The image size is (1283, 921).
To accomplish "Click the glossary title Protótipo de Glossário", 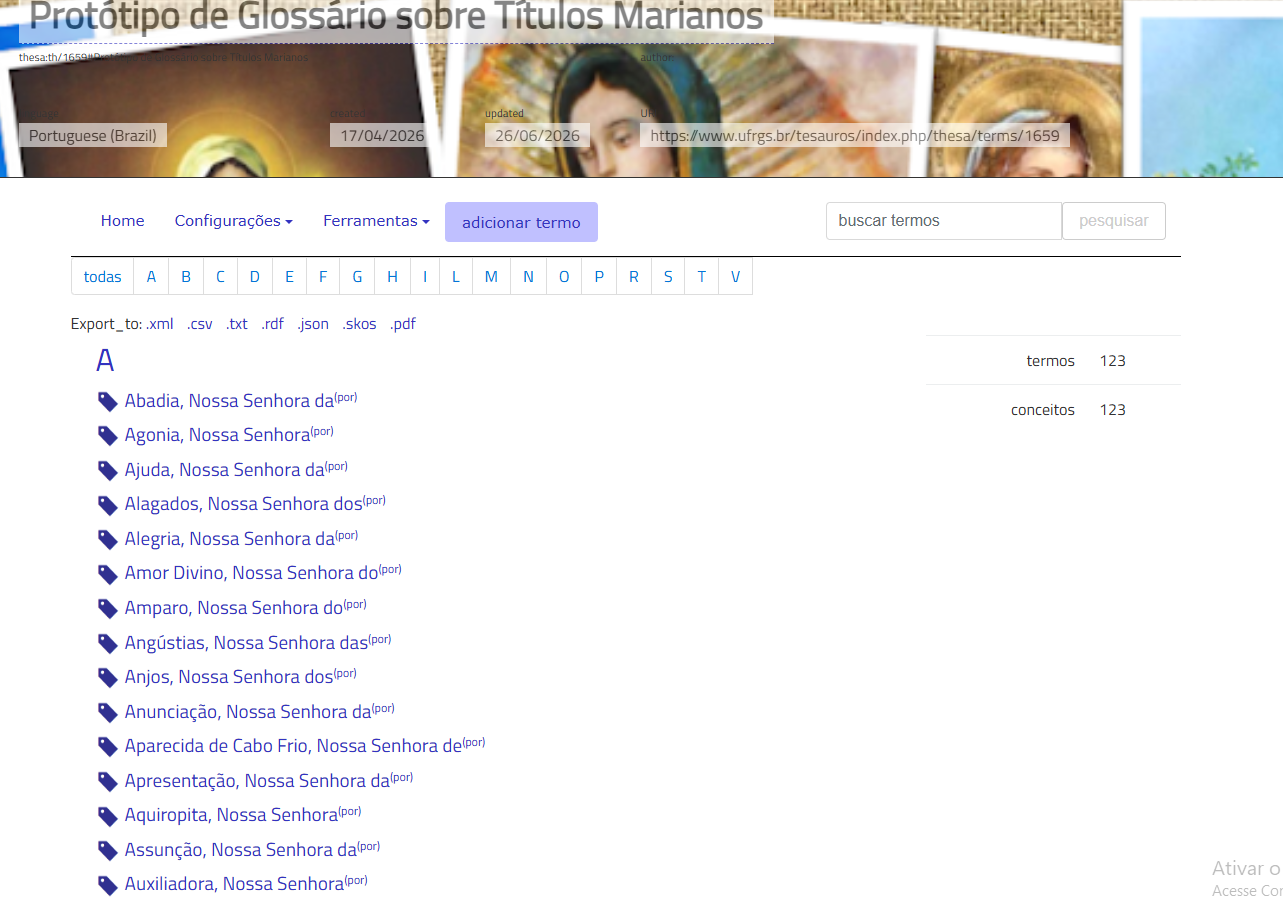I will click(x=396, y=17).
